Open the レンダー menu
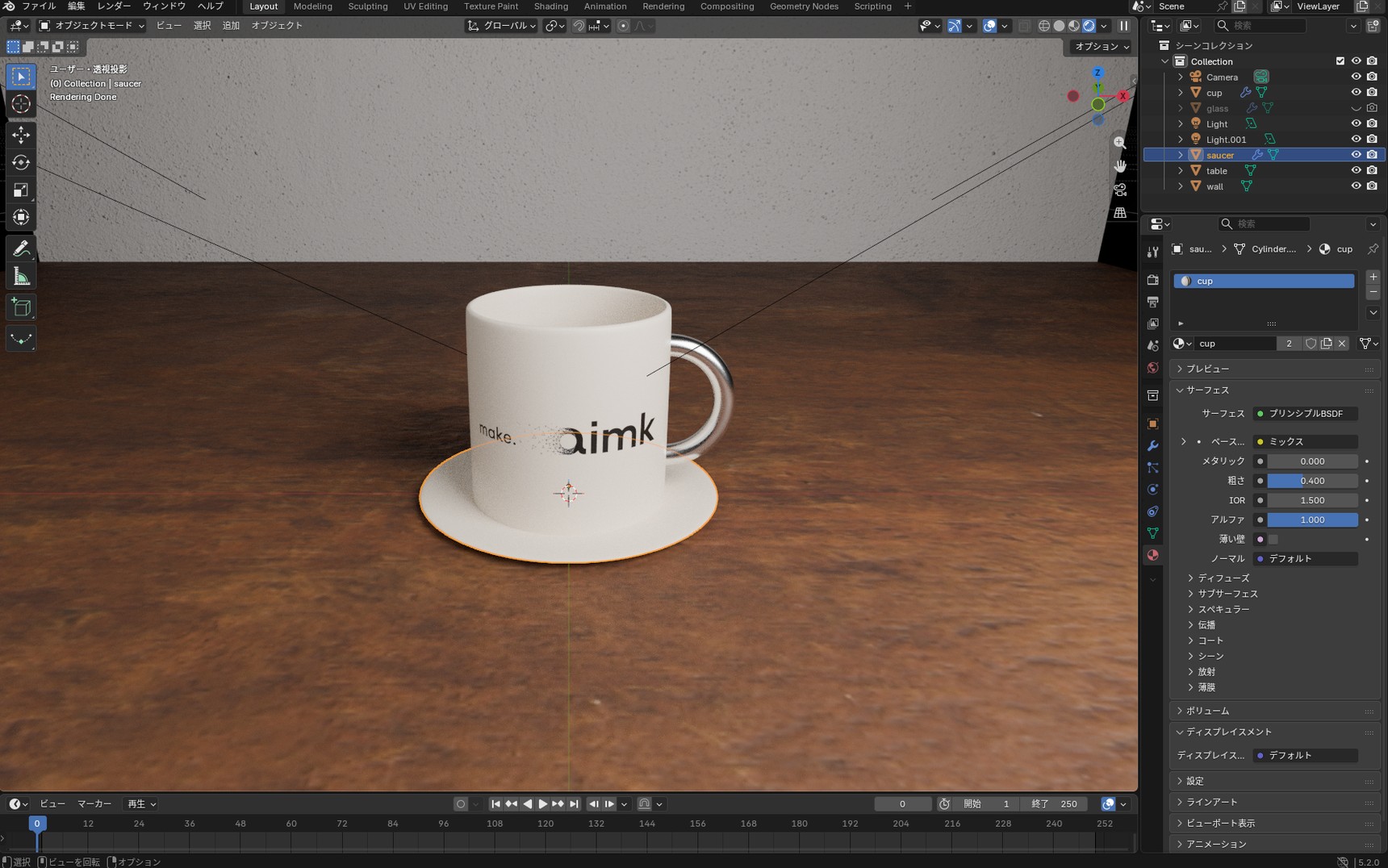The image size is (1388, 868). pos(114,6)
